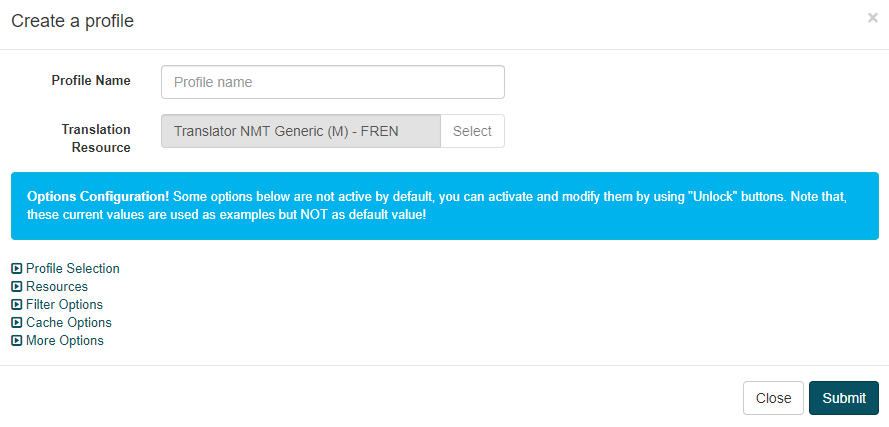889x427 pixels.
Task: Submit the new profile
Action: tap(844, 398)
